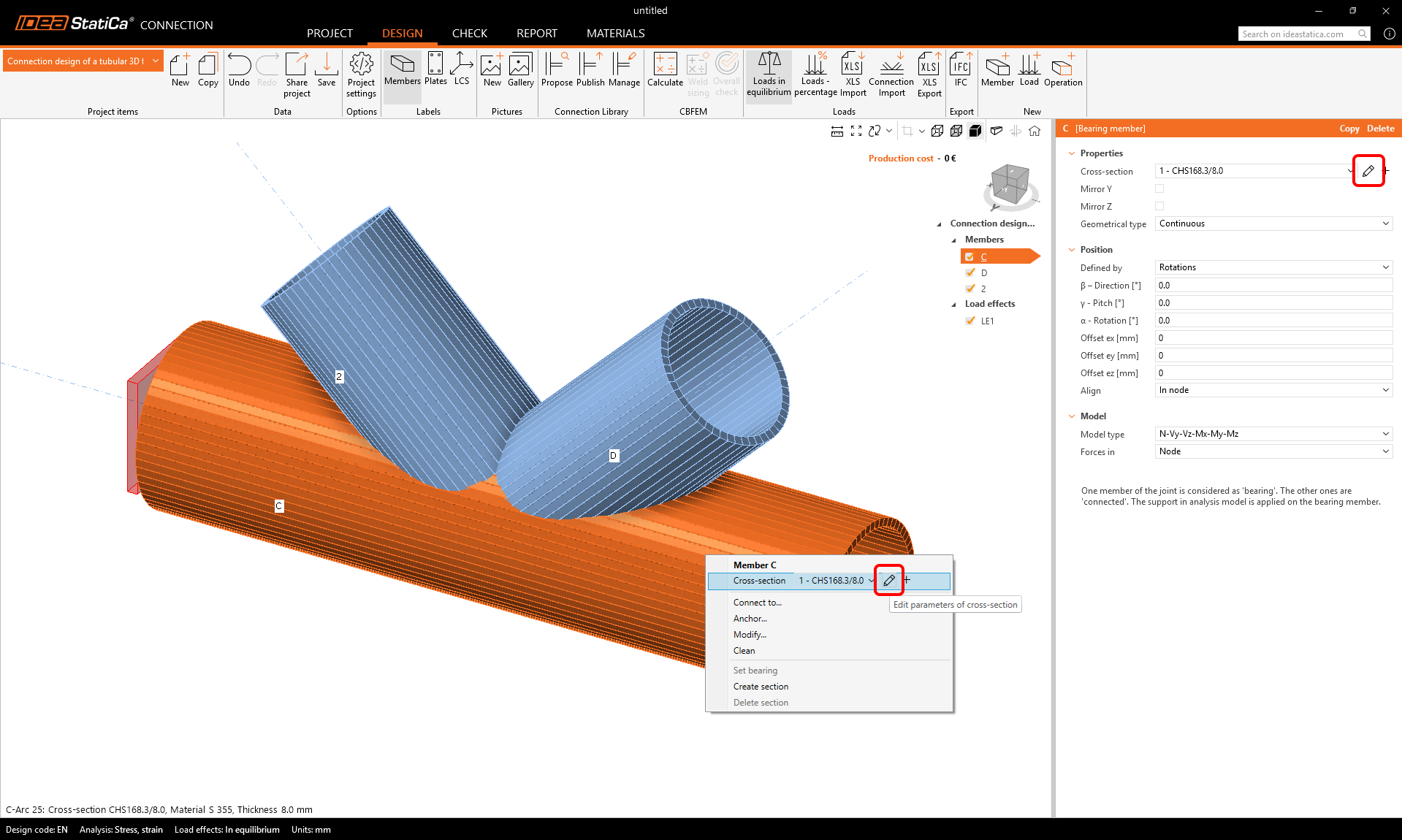Expand the Model type dropdown
Image resolution: width=1402 pixels, height=840 pixels.
click(1273, 434)
